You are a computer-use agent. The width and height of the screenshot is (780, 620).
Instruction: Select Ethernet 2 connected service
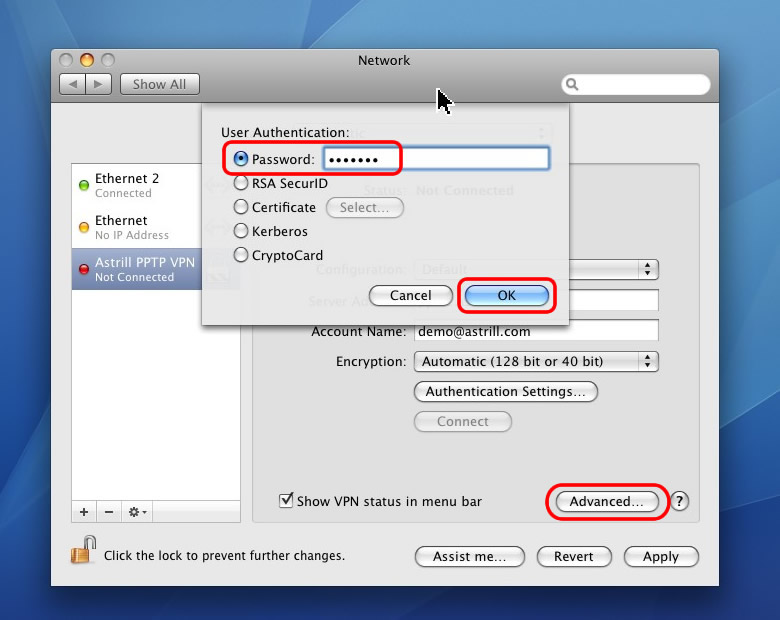point(126,185)
